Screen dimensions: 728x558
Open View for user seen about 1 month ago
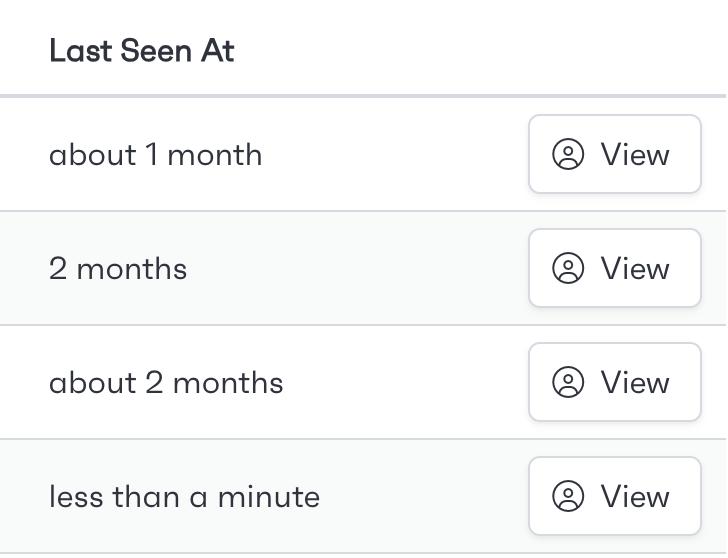click(x=615, y=154)
